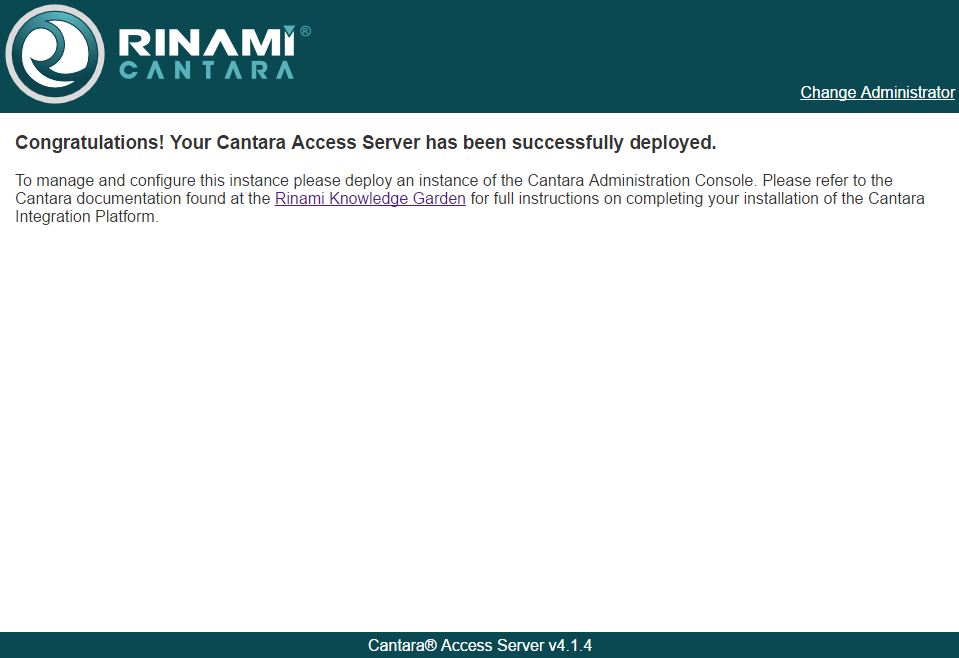The image size is (959, 658).
Task: Click the CANTARA text beneath RINAMI
Action: (x=207, y=71)
